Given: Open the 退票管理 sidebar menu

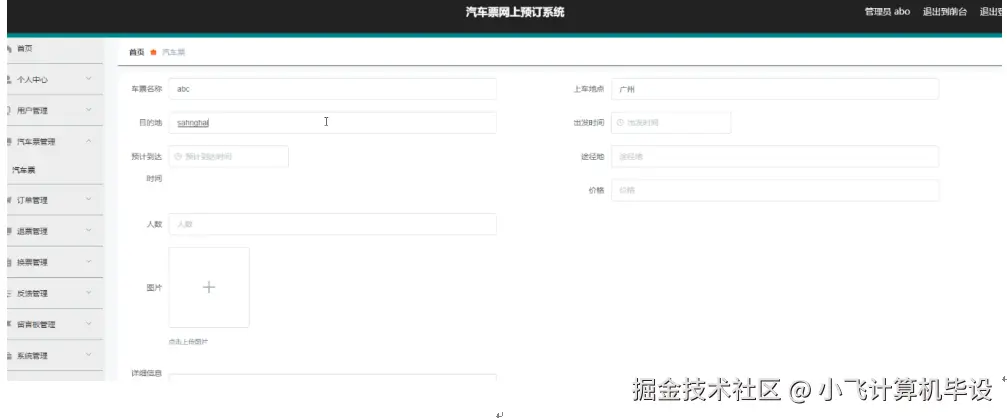Looking at the screenshot, I should pyautogui.click(x=55, y=231).
